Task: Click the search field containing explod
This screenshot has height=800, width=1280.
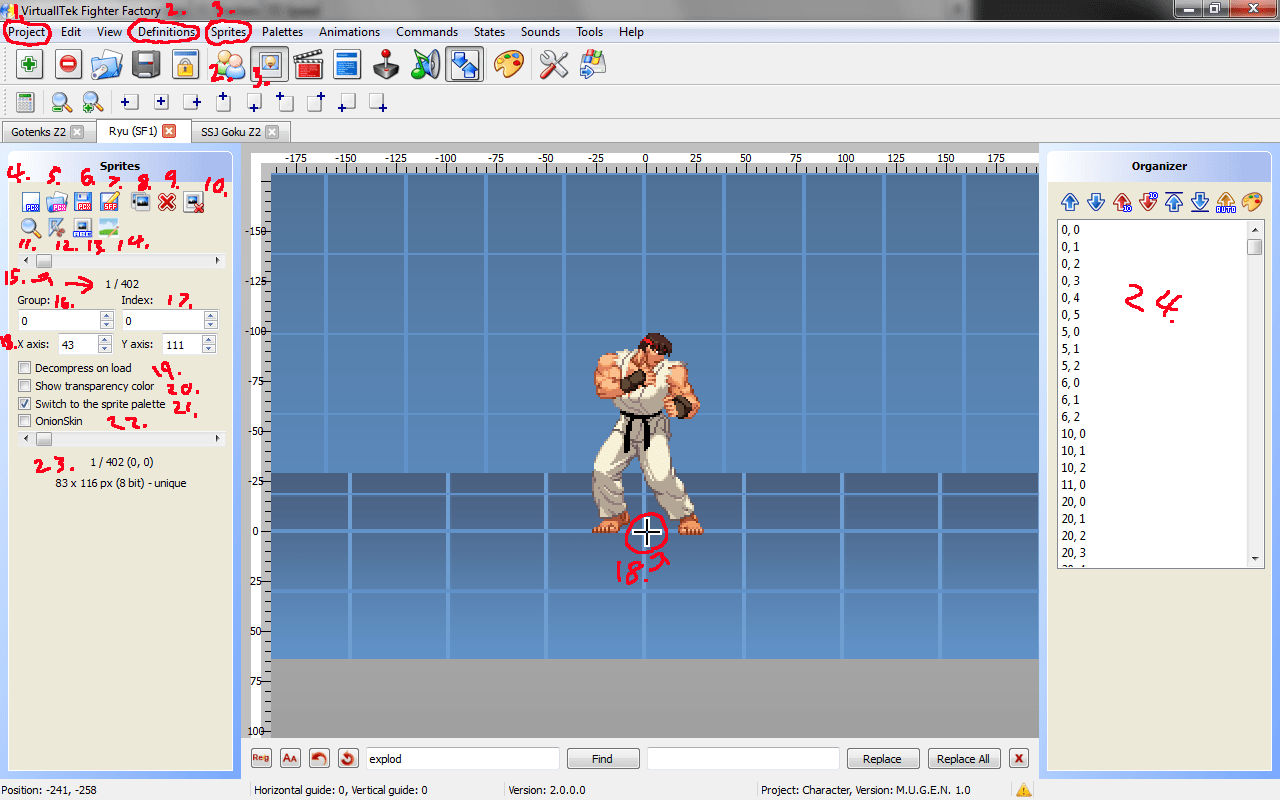Action: pyautogui.click(x=462, y=759)
